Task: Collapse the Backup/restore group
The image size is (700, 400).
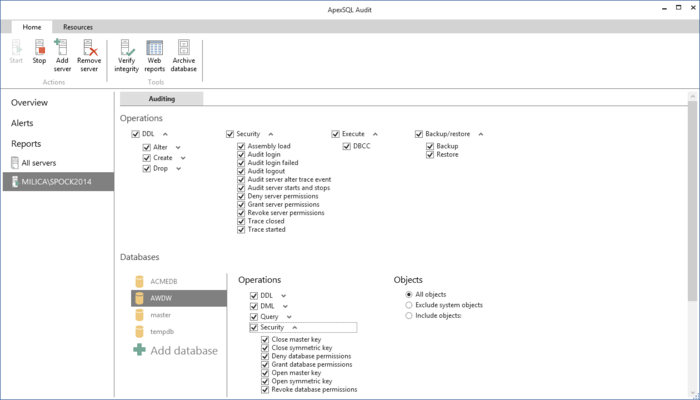Action: (x=481, y=134)
